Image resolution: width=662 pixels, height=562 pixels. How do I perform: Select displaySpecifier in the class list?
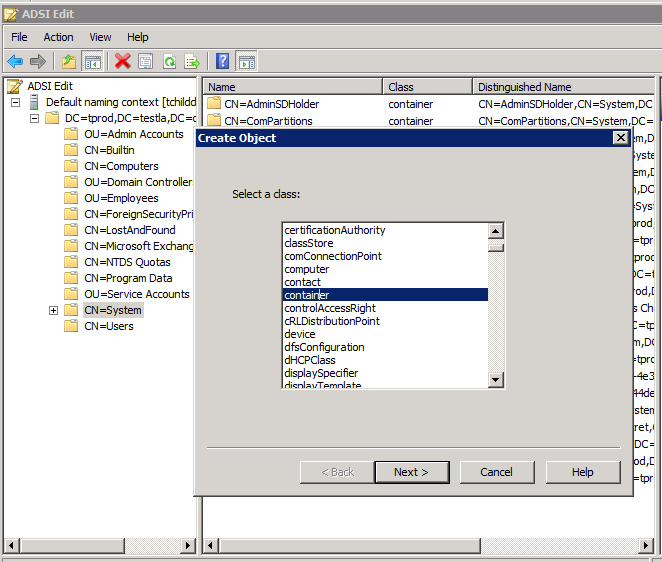pyautogui.click(x=385, y=373)
